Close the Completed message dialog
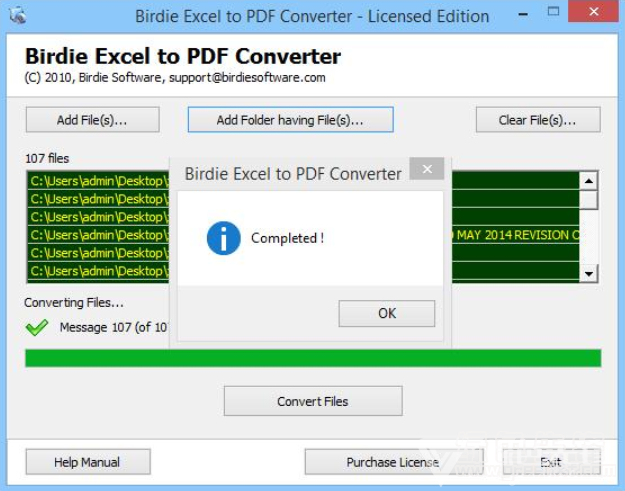 (x=427, y=169)
